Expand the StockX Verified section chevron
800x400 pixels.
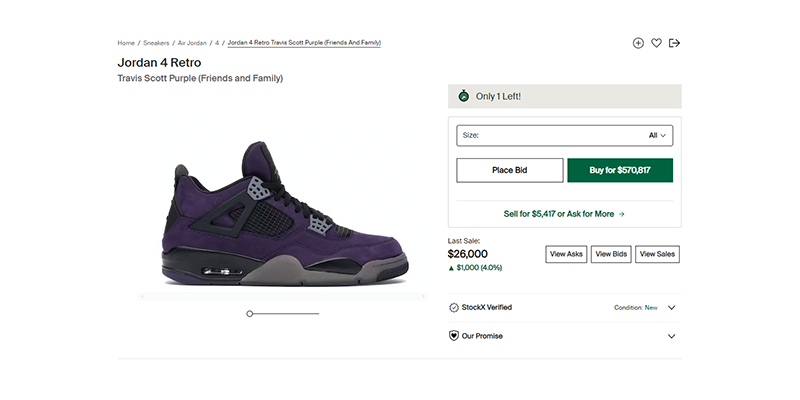point(671,308)
